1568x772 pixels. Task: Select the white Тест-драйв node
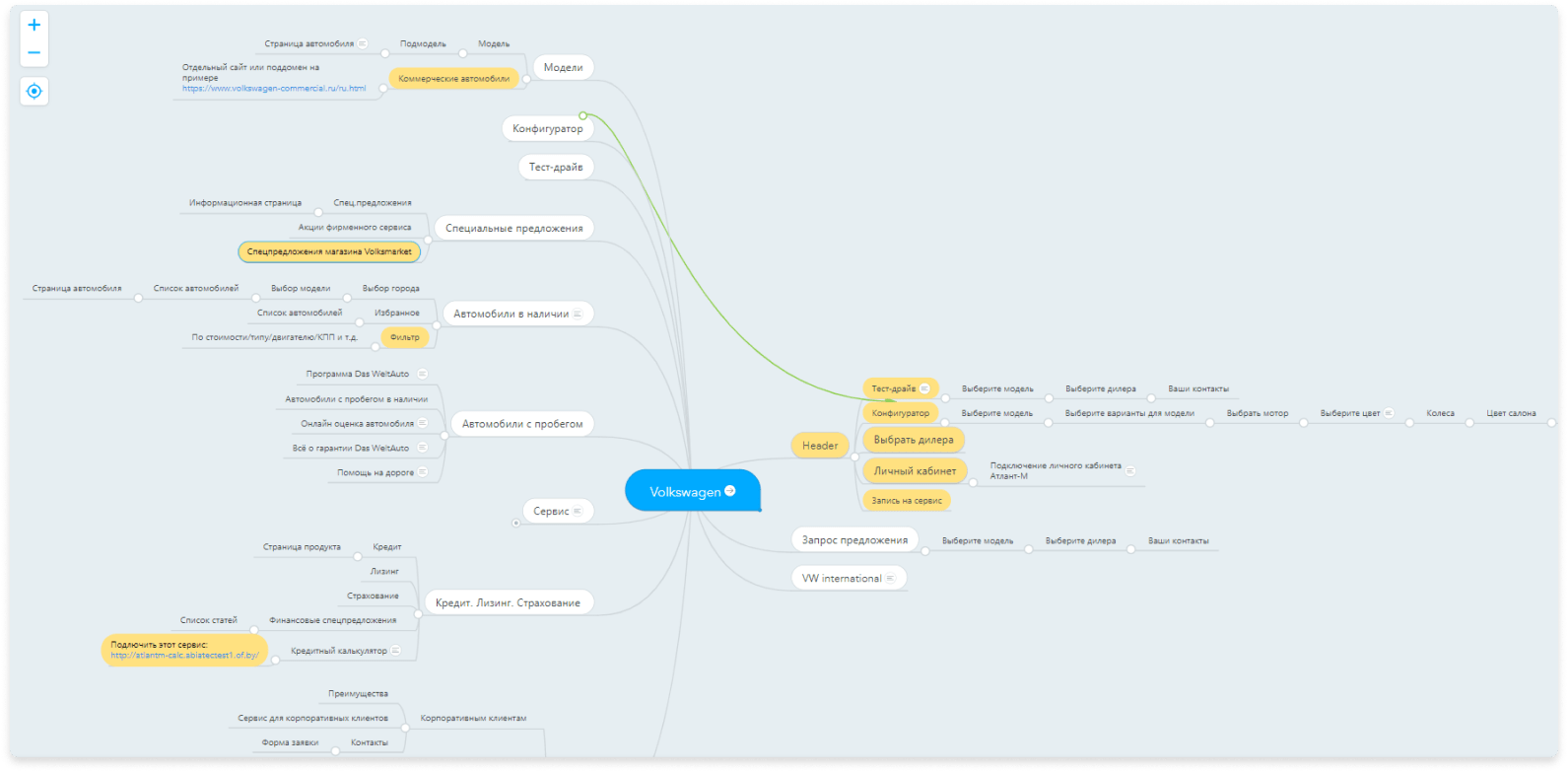pyautogui.click(x=556, y=168)
